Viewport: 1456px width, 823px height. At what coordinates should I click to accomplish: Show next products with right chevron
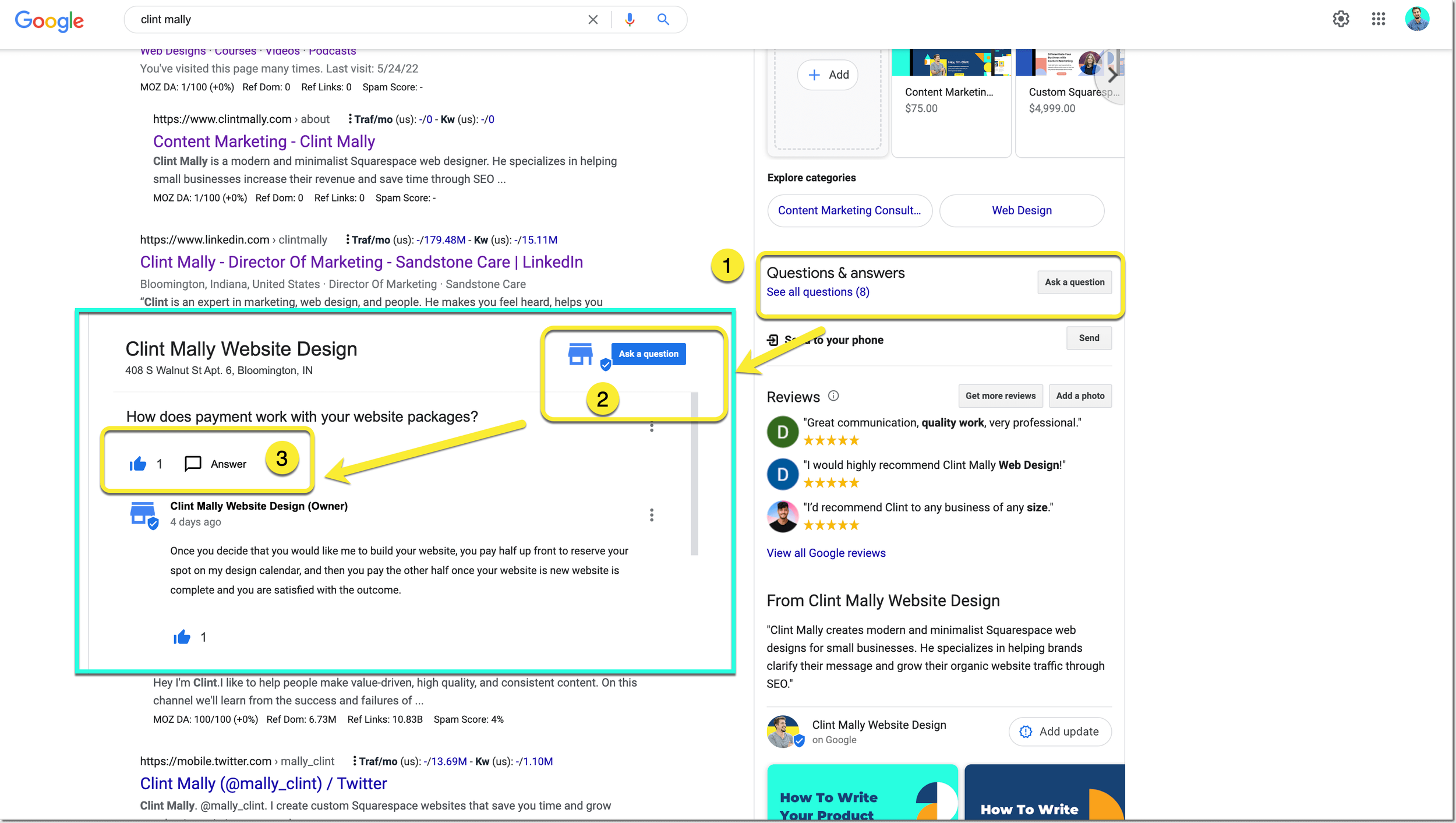[x=1112, y=75]
